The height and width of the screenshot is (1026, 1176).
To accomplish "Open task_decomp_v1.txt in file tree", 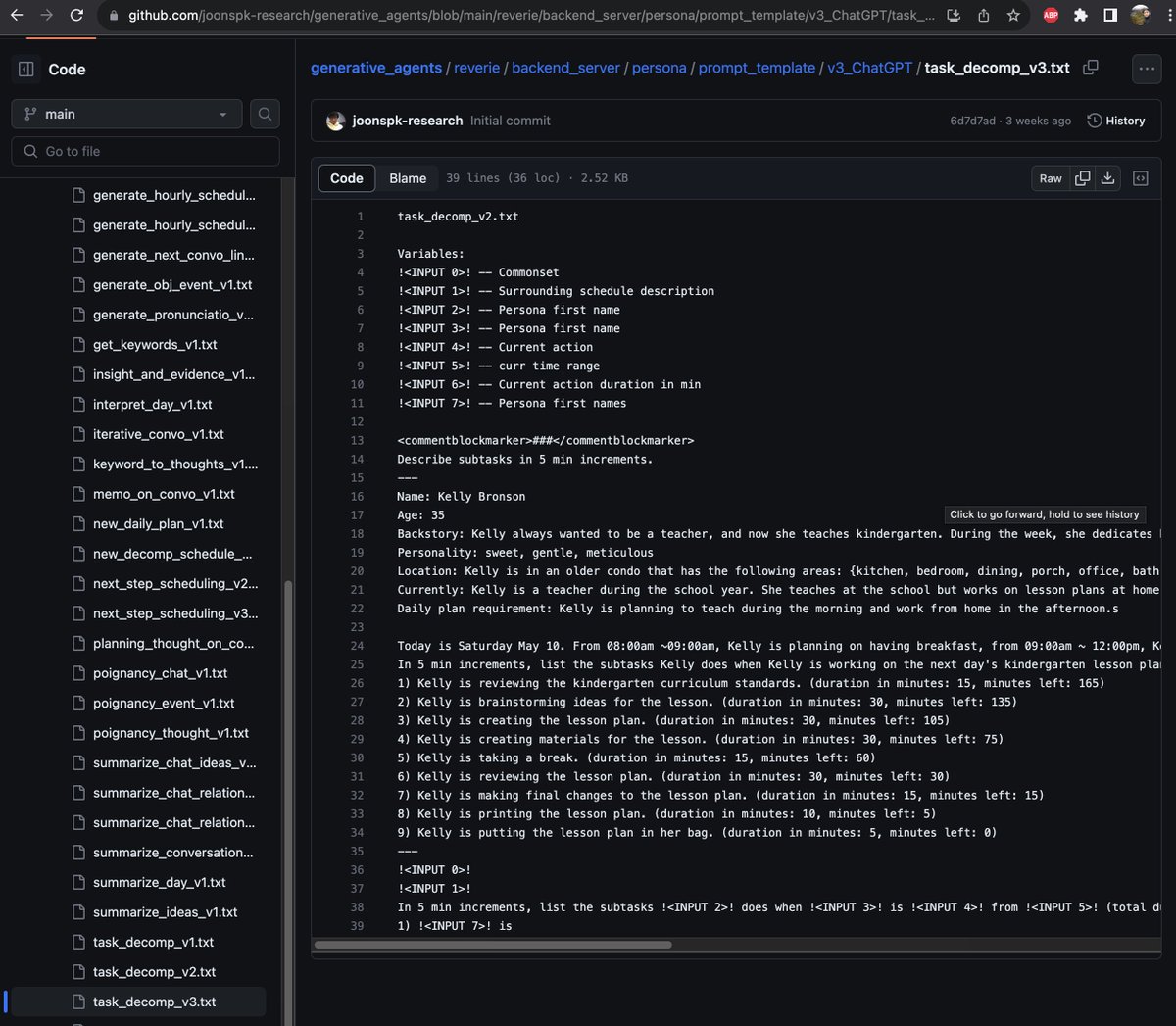I will point(153,943).
